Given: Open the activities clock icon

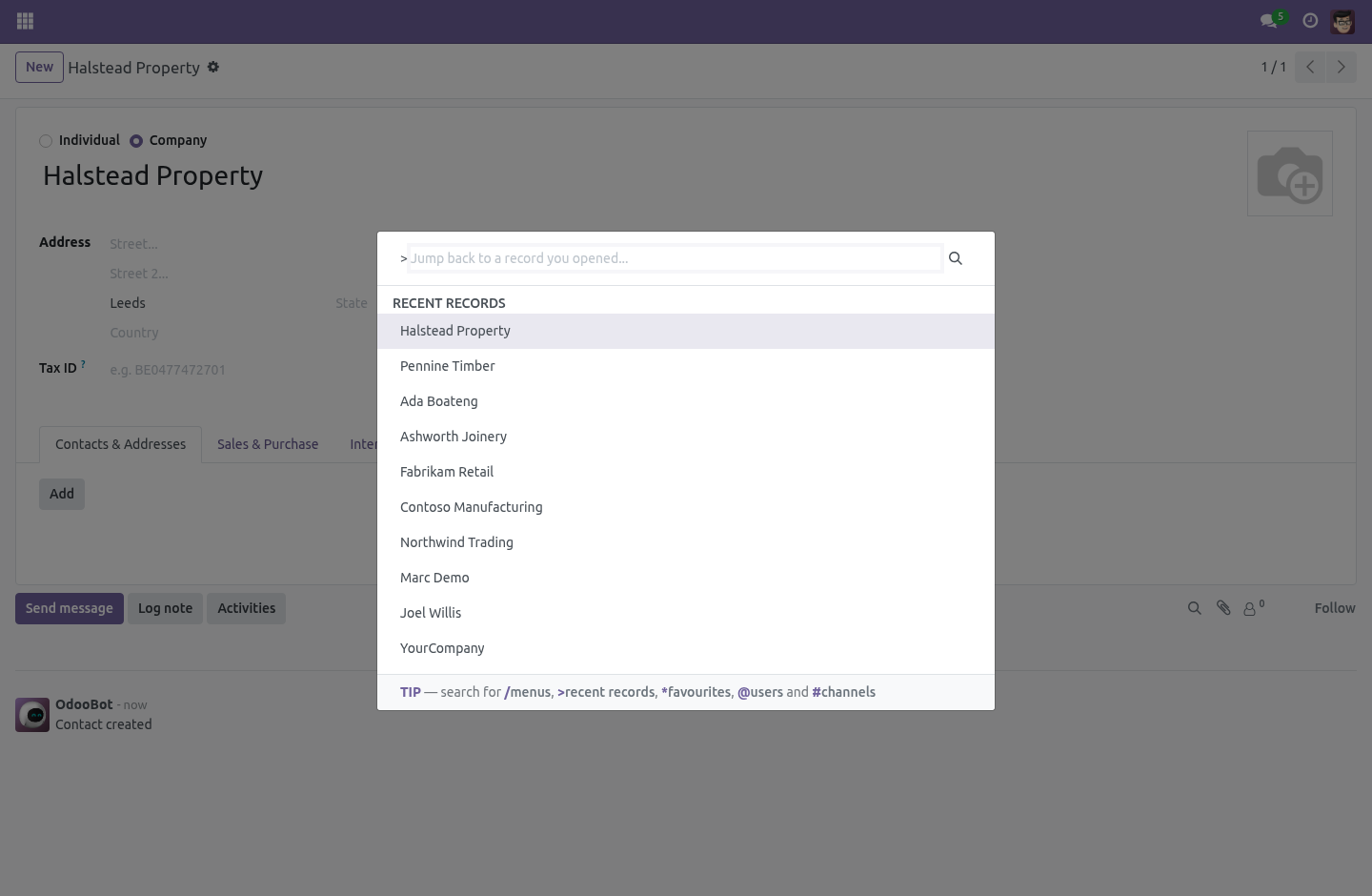Looking at the screenshot, I should [x=1310, y=21].
